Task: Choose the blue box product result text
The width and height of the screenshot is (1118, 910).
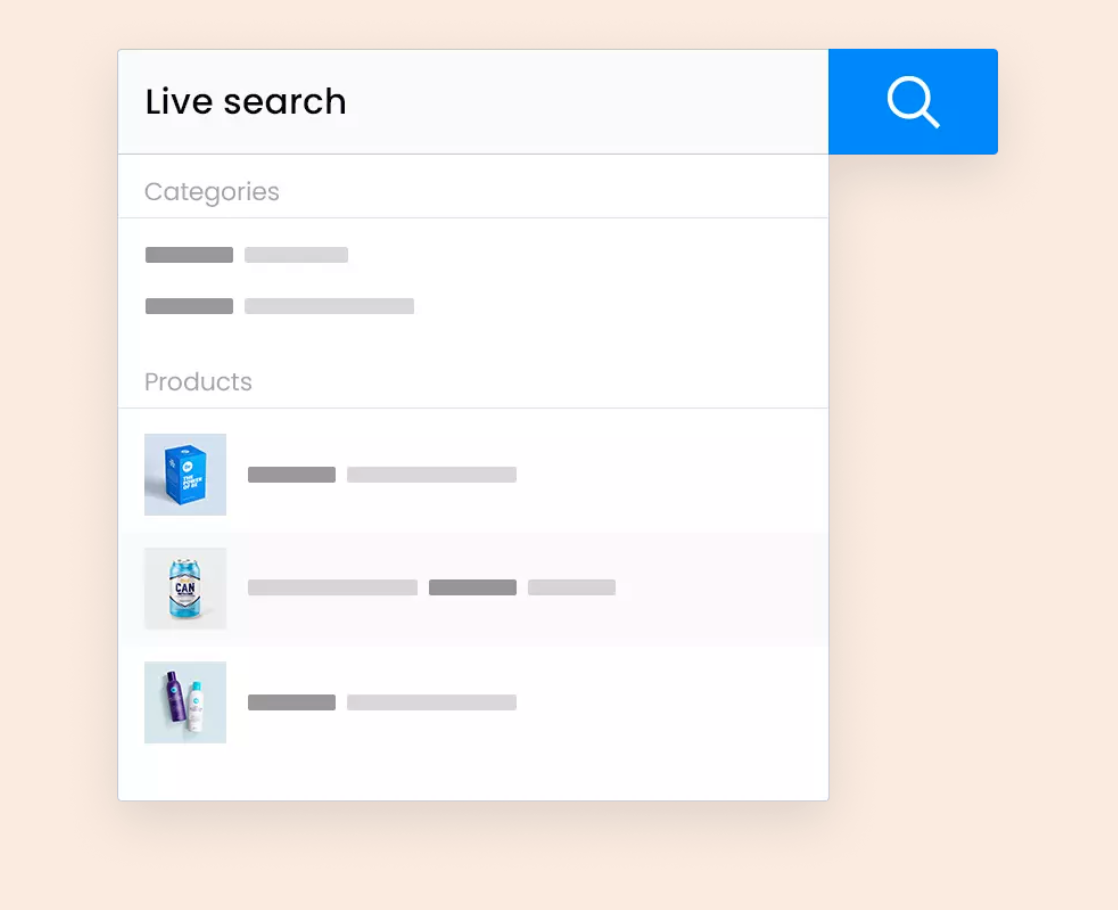Action: (x=382, y=474)
